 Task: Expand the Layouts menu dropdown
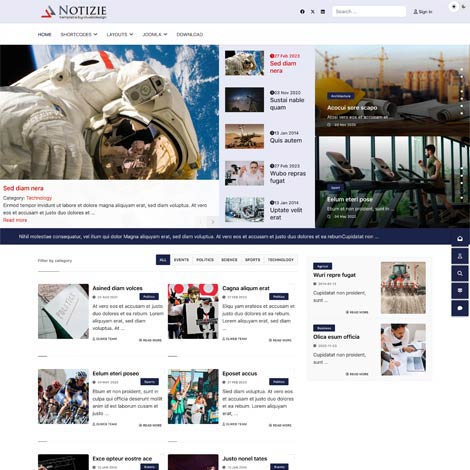point(120,34)
